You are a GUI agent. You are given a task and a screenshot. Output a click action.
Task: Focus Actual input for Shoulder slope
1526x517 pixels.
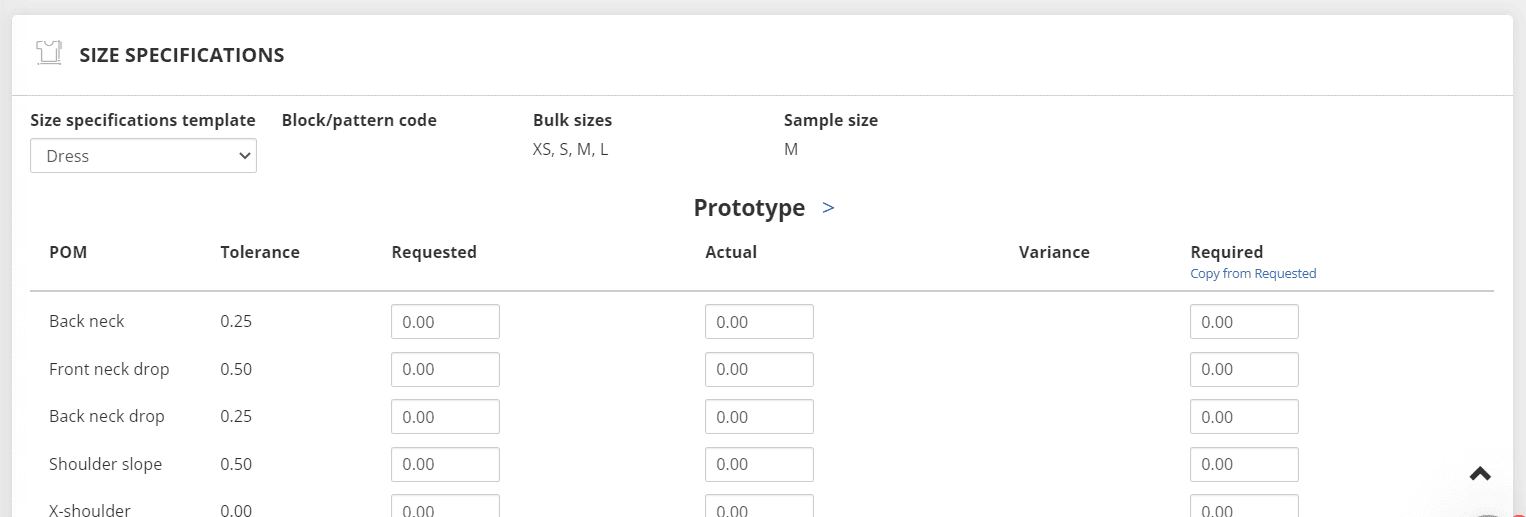pos(759,464)
